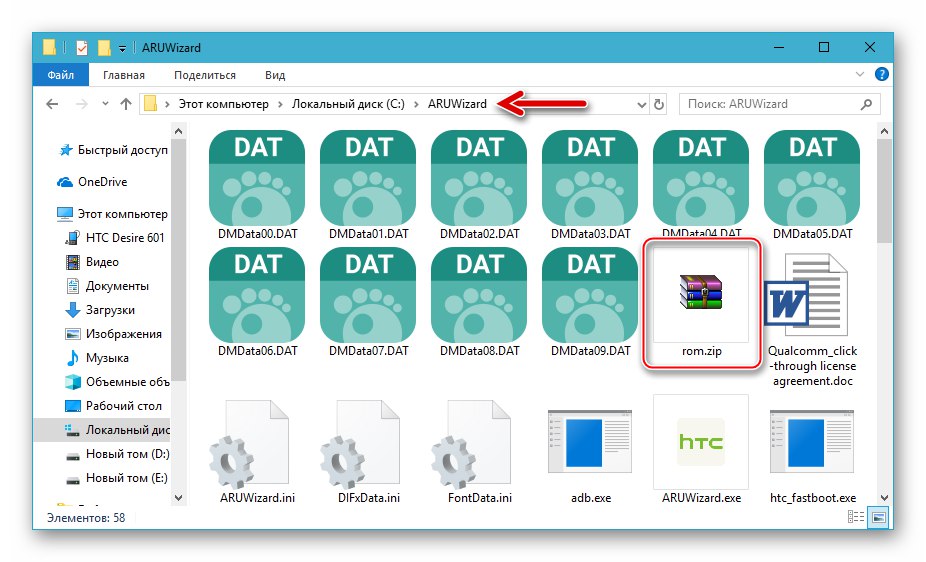Select the DMData02.DAT file icon
This screenshot has width=926, height=562.
pyautogui.click(x=479, y=178)
